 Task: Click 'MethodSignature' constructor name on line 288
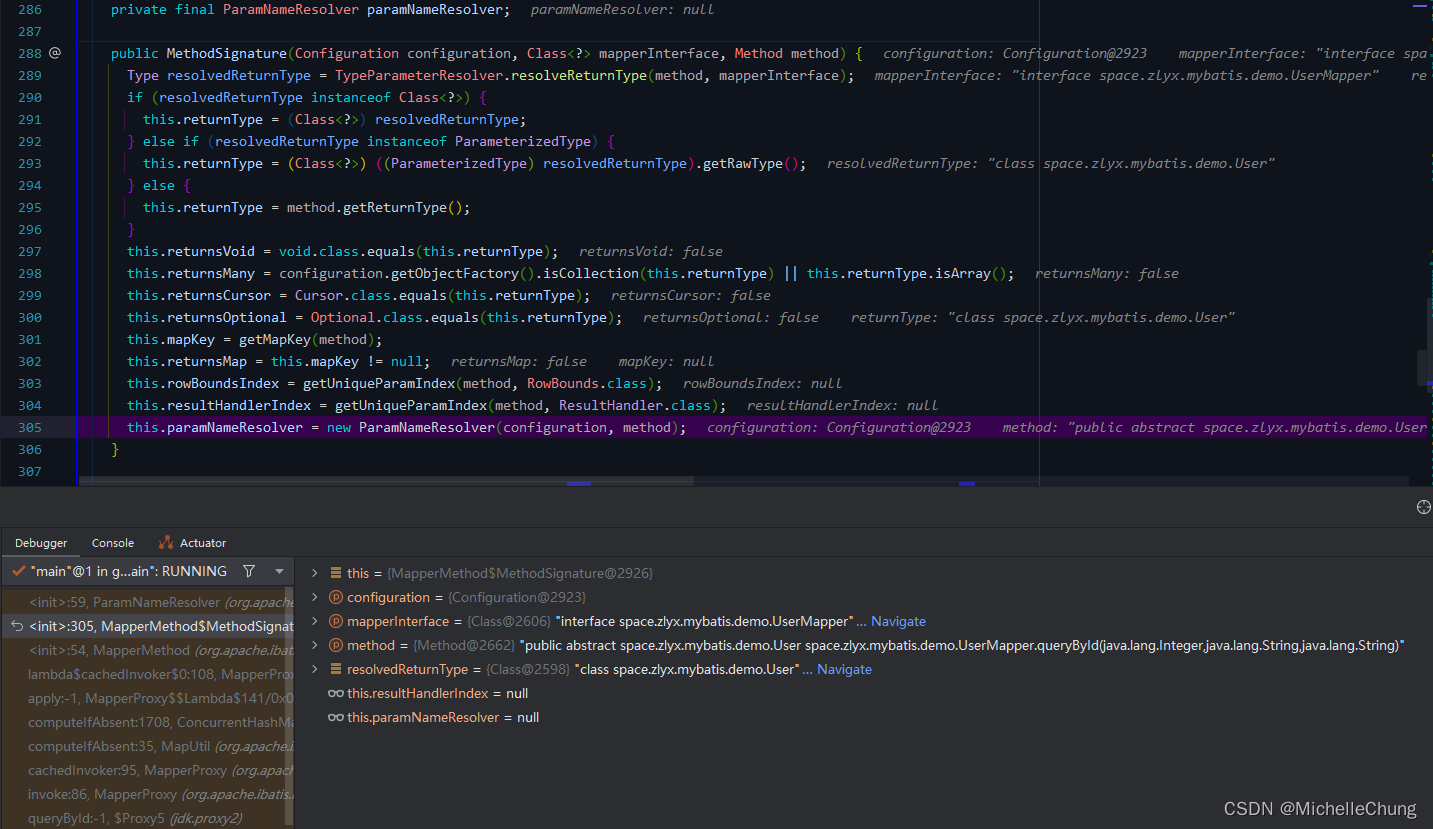click(227, 53)
